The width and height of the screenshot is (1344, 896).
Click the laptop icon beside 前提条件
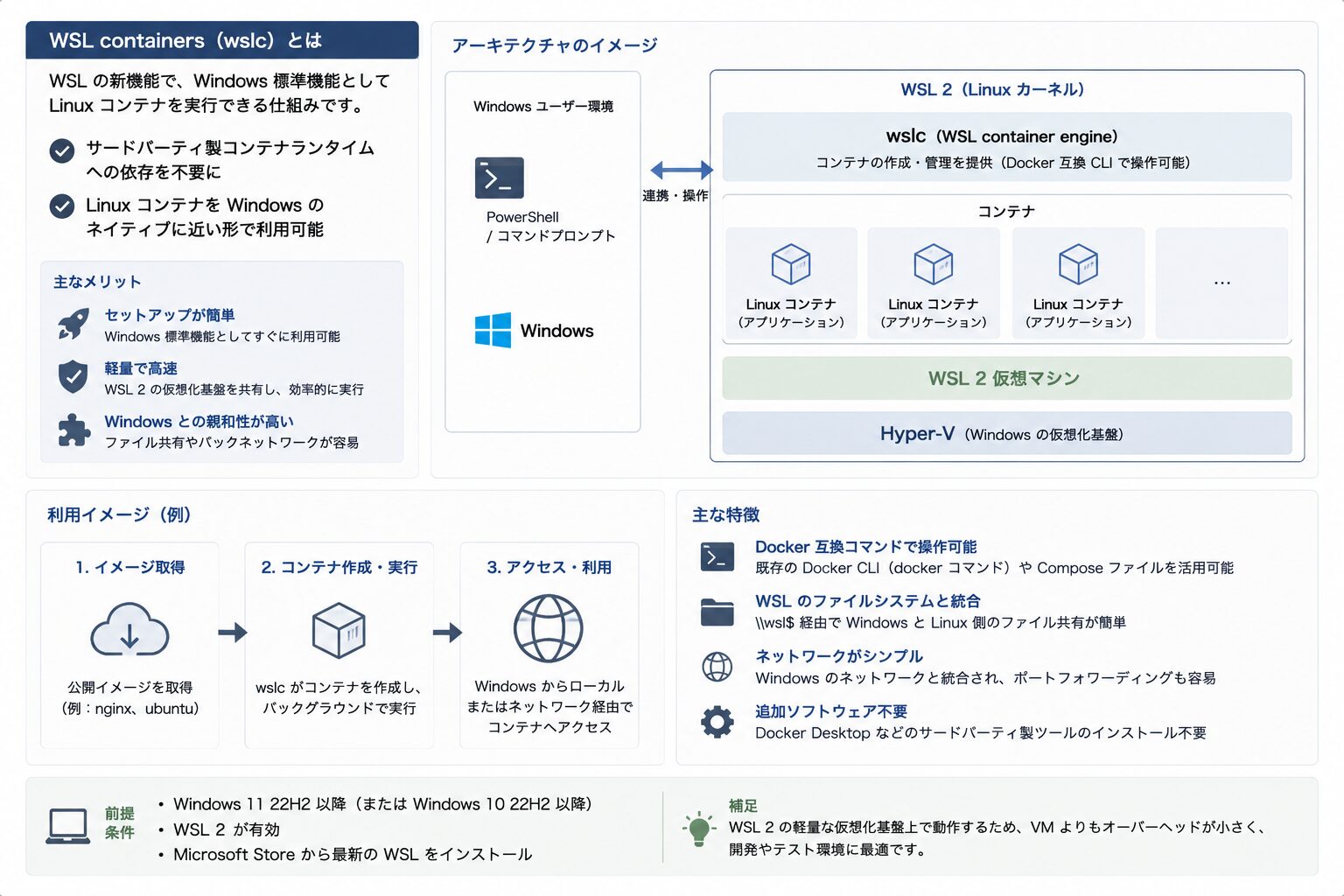click(67, 826)
